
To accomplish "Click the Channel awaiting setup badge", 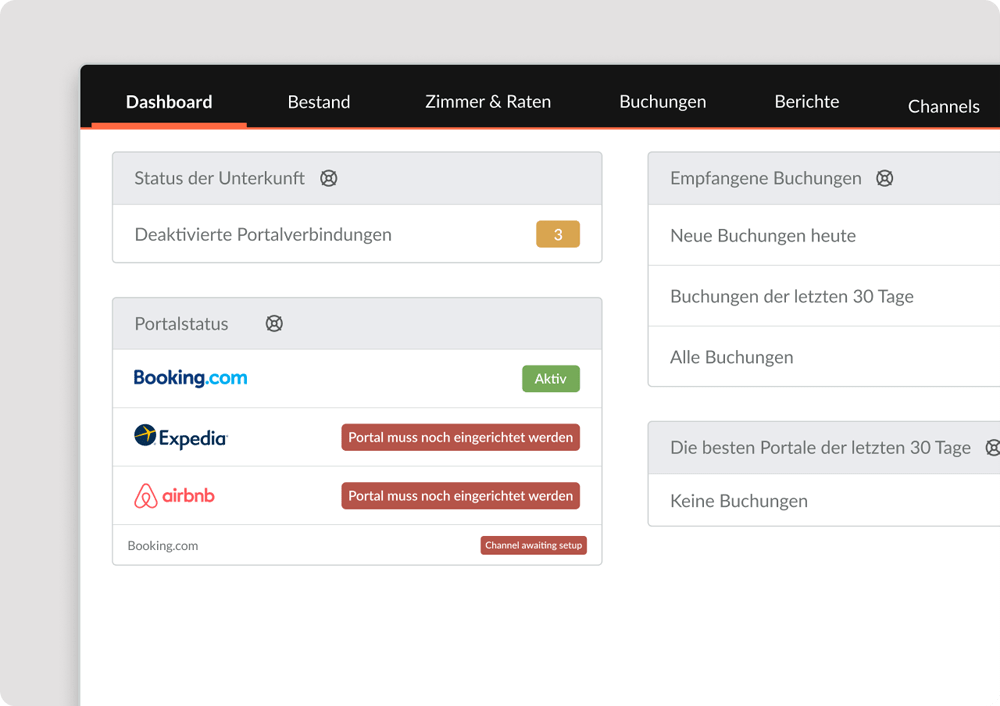I will (x=533, y=545).
